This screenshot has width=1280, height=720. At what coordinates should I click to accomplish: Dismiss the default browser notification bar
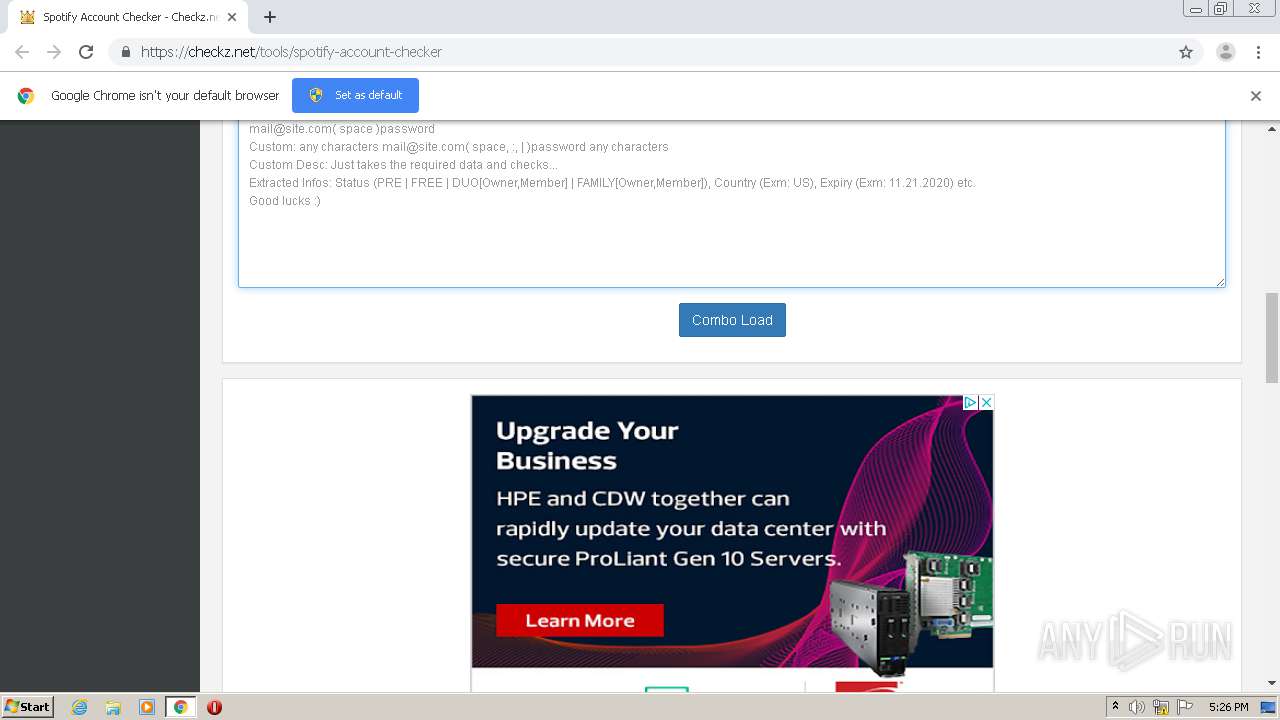point(1255,96)
